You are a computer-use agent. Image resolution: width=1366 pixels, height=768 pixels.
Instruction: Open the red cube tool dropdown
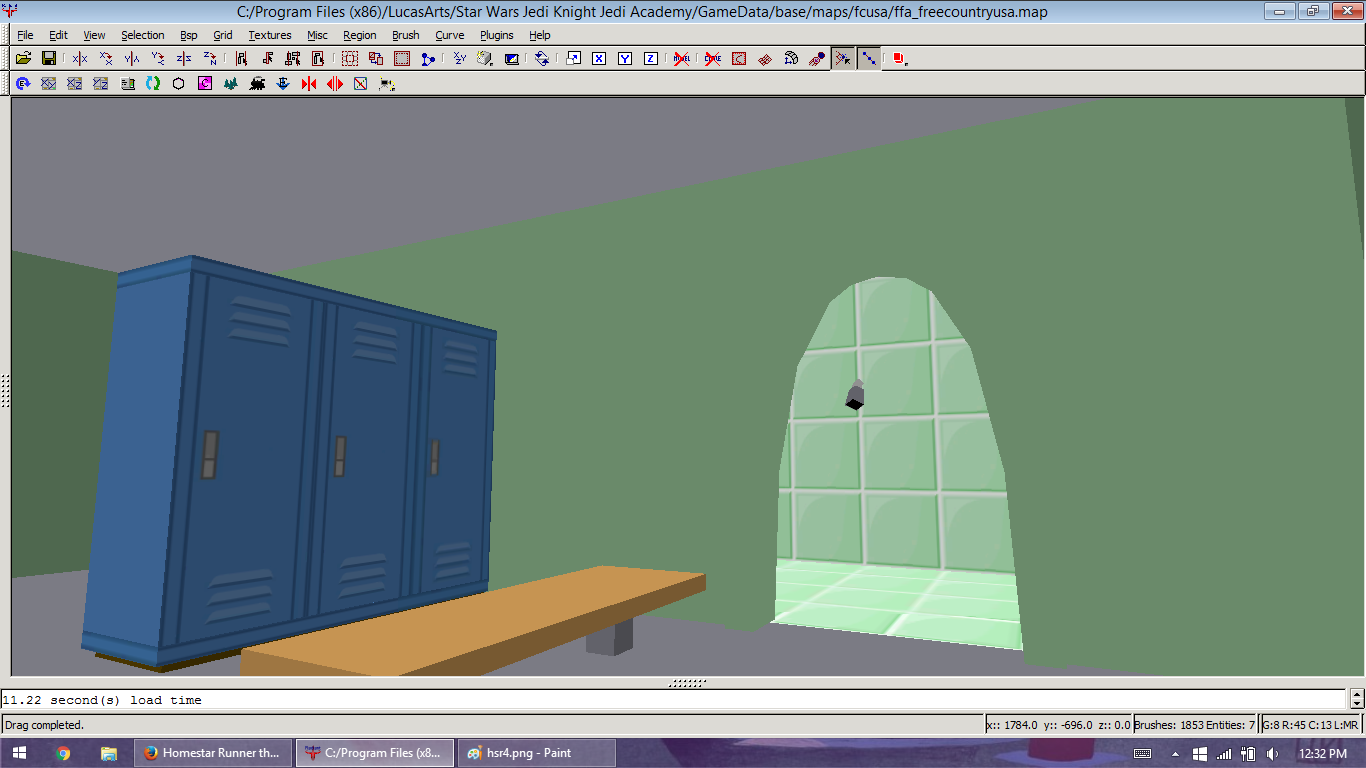pyautogui.click(x=900, y=59)
